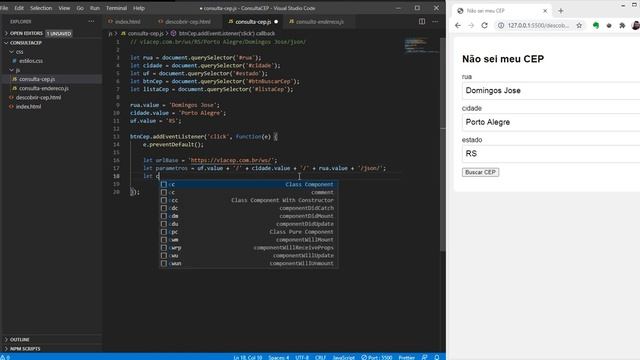640x360 pixels.
Task: Open index.html in the explorer tree
Action: pyautogui.click(x=28, y=107)
